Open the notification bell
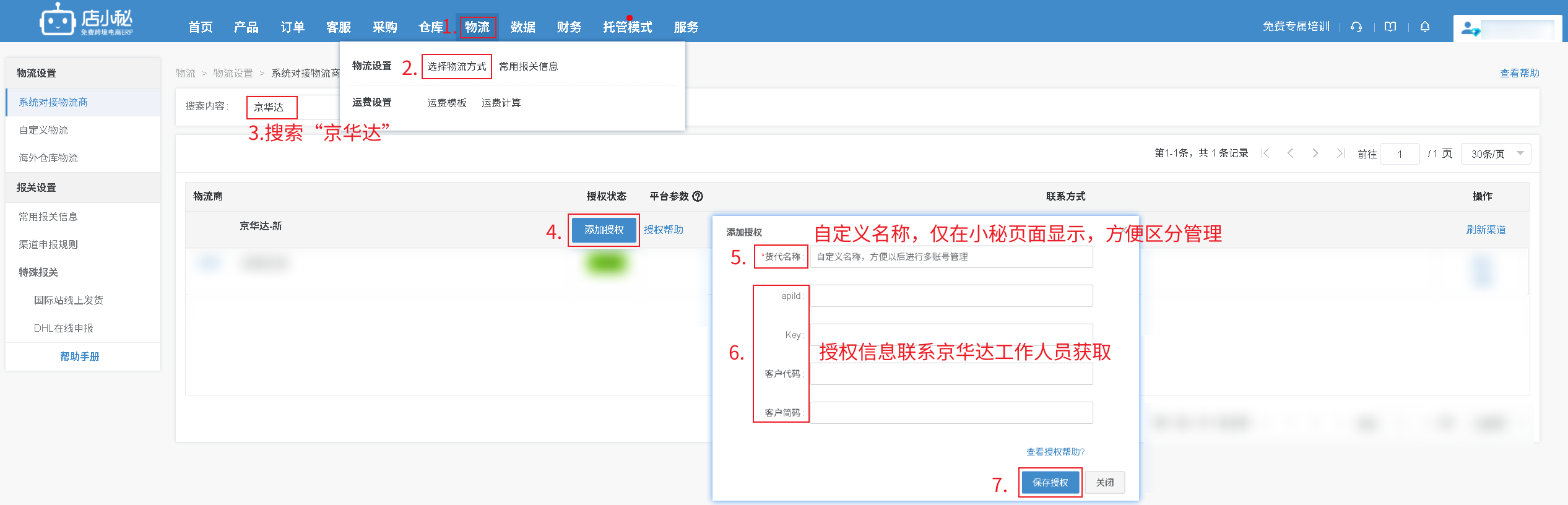This screenshot has height=505, width=1568. tap(1425, 27)
